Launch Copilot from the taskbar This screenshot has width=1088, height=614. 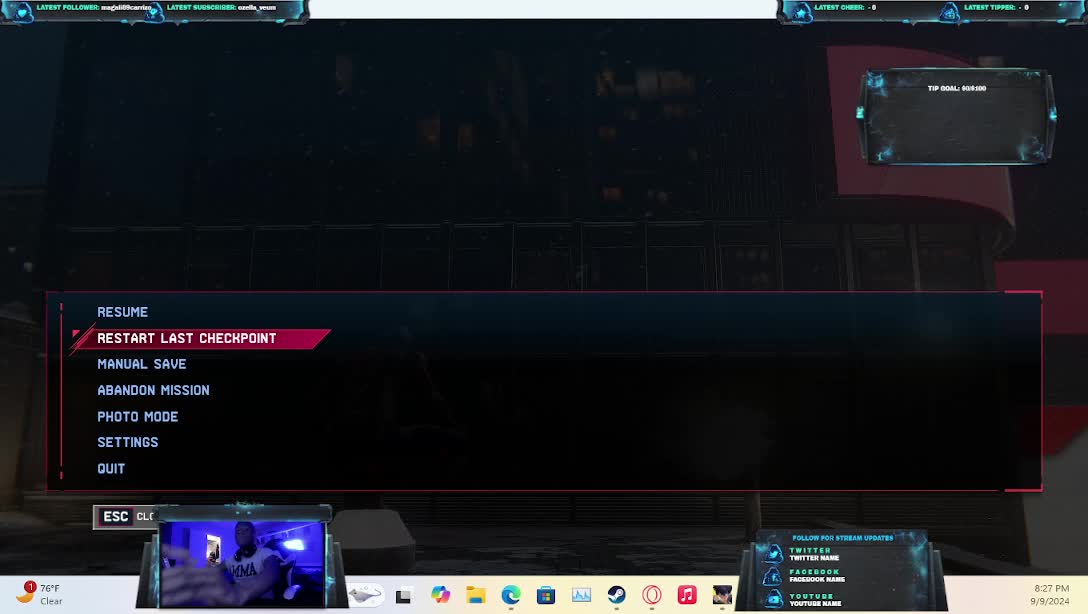click(x=440, y=595)
